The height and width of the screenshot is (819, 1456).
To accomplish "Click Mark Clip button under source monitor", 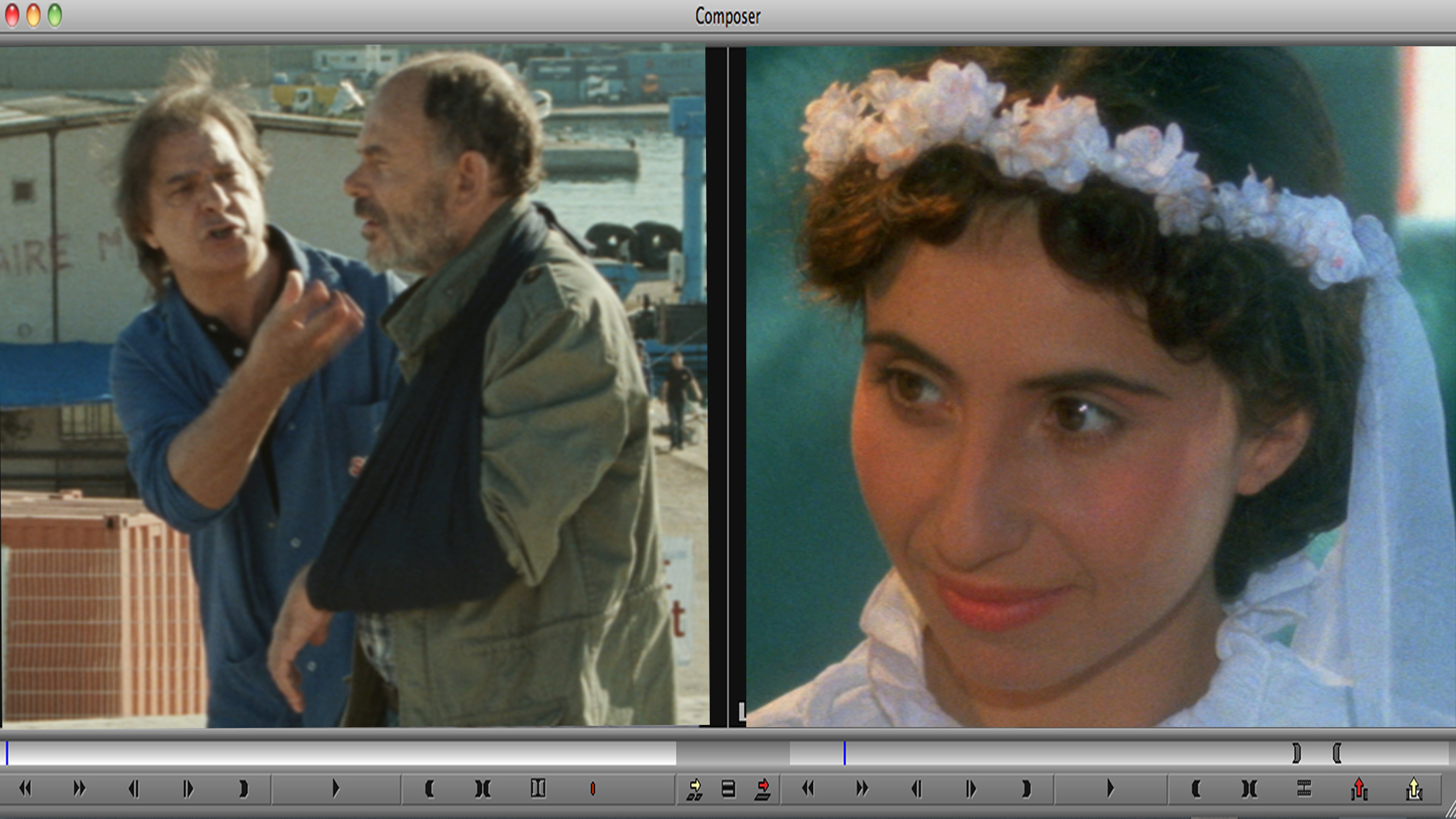I will (483, 788).
